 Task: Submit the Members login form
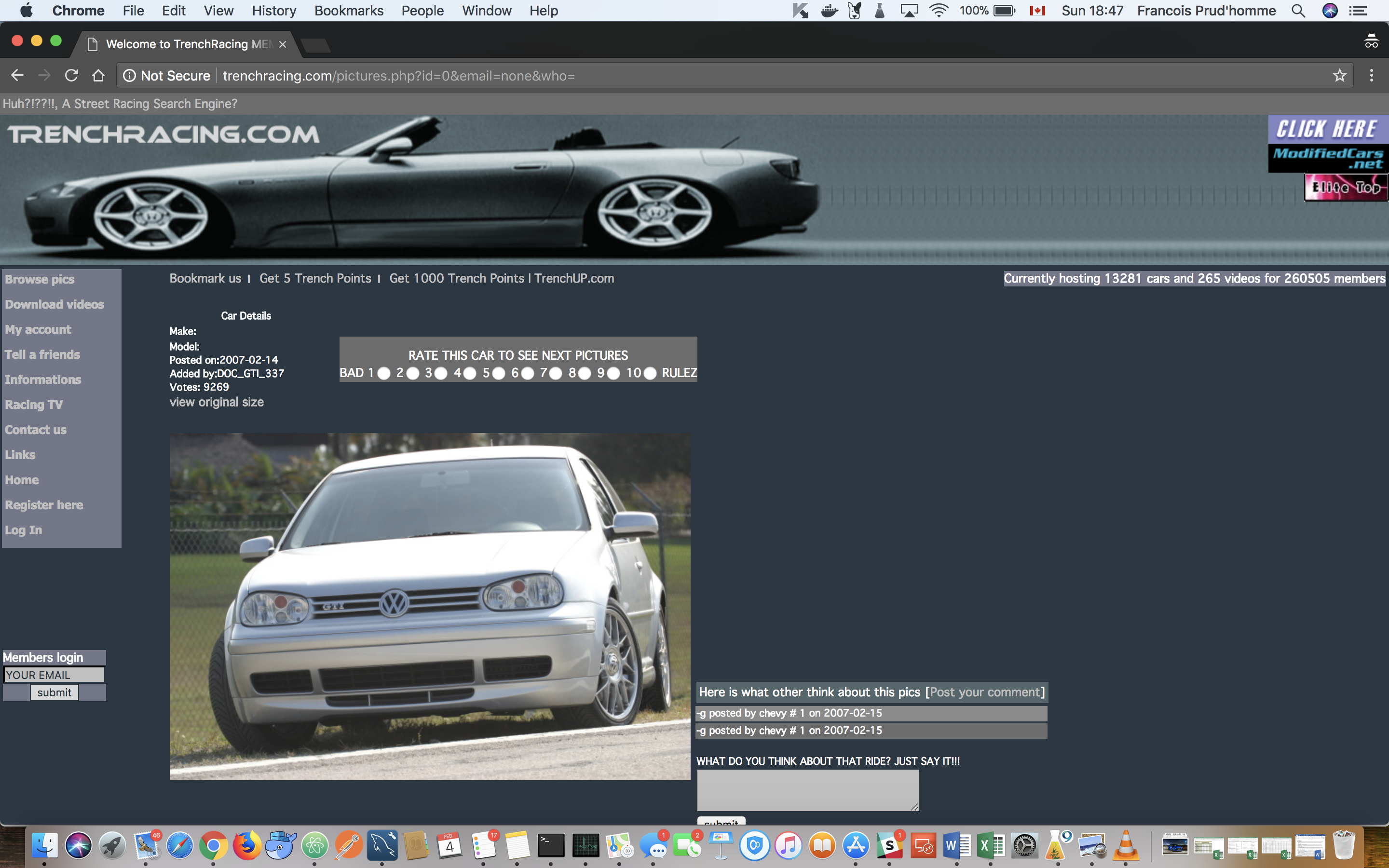[x=54, y=692]
